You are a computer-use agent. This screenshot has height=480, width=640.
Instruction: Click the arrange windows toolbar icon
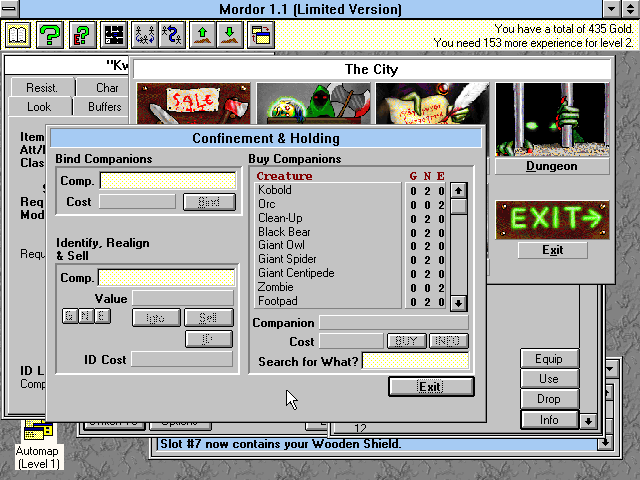point(261,35)
